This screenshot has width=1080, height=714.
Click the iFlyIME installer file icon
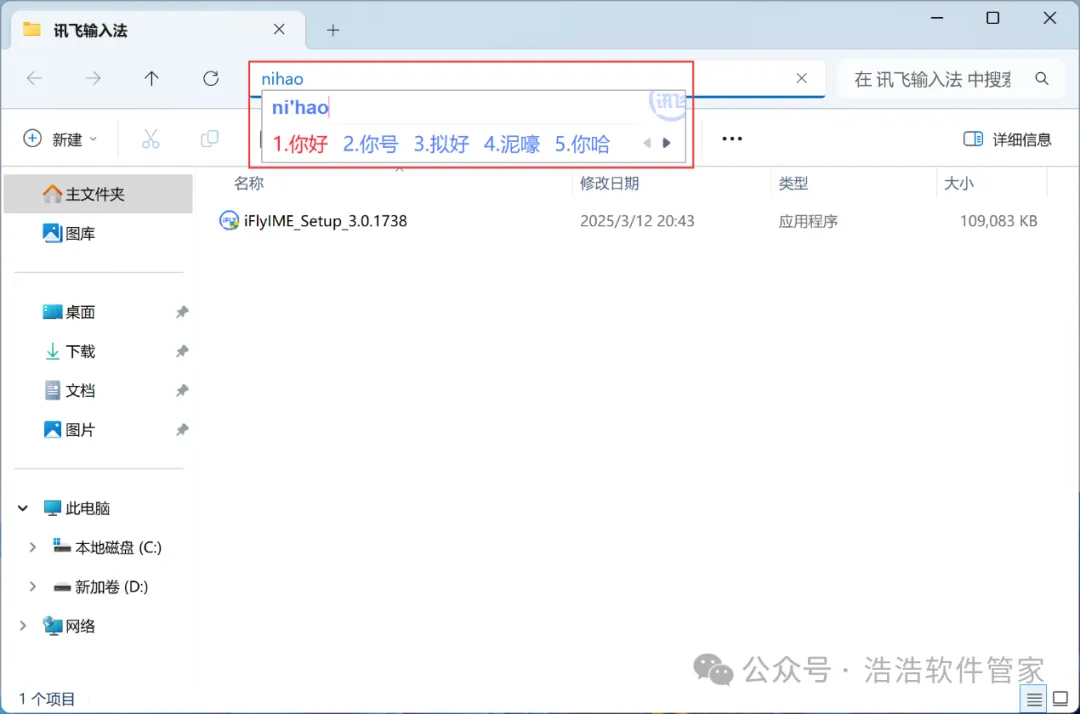pyautogui.click(x=229, y=221)
